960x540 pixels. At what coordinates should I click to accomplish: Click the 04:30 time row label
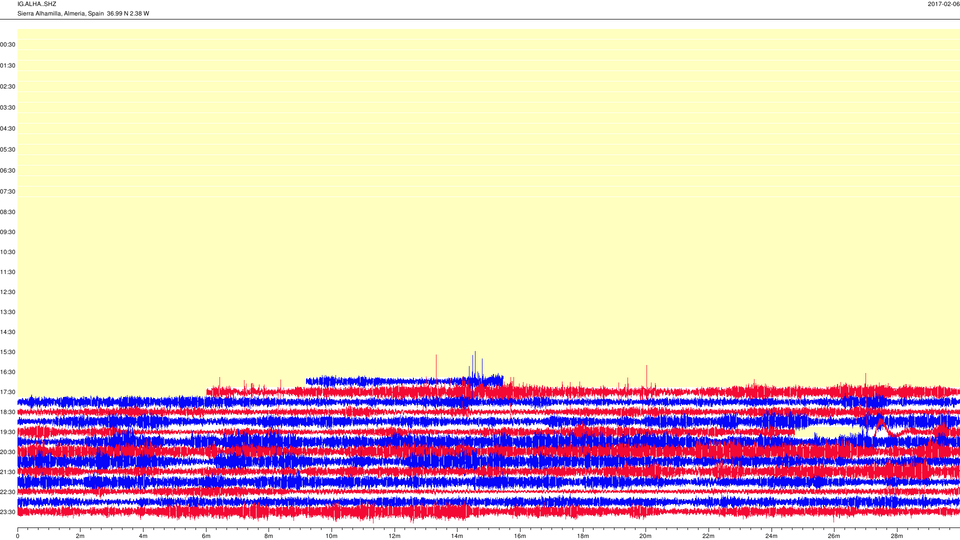(7, 129)
